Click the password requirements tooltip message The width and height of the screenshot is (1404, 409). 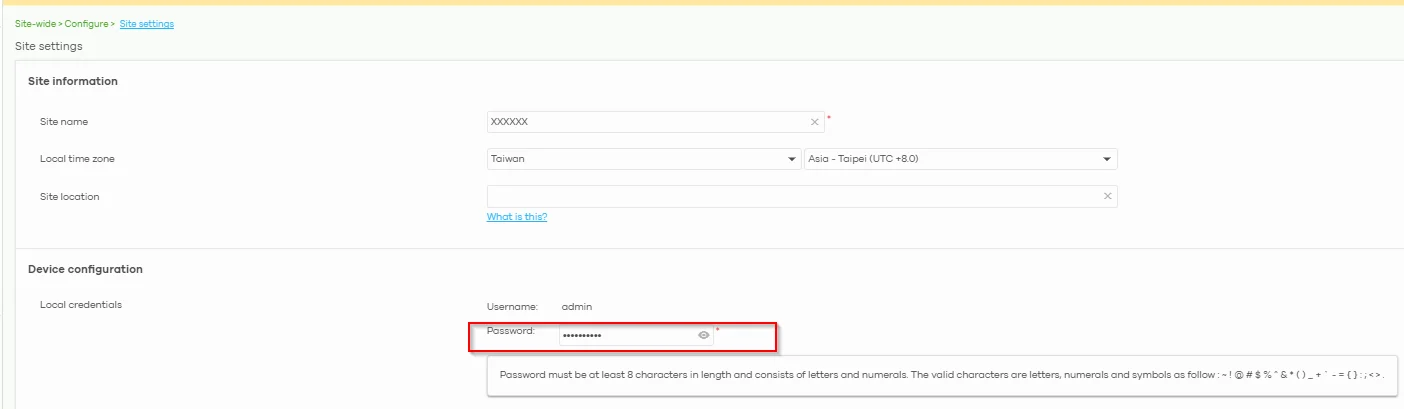point(942,375)
